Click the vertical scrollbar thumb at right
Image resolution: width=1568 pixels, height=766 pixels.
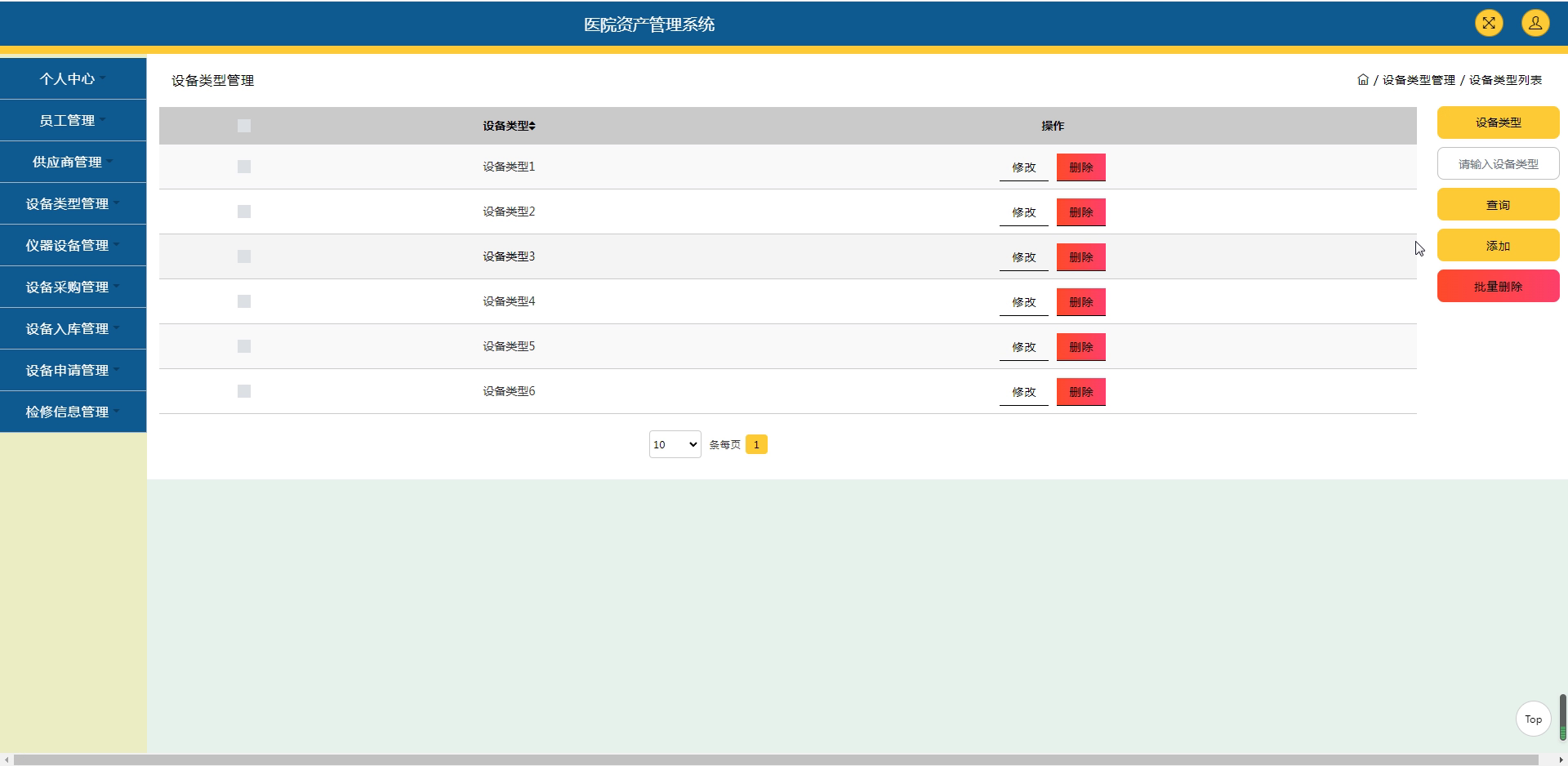pyautogui.click(x=1563, y=717)
